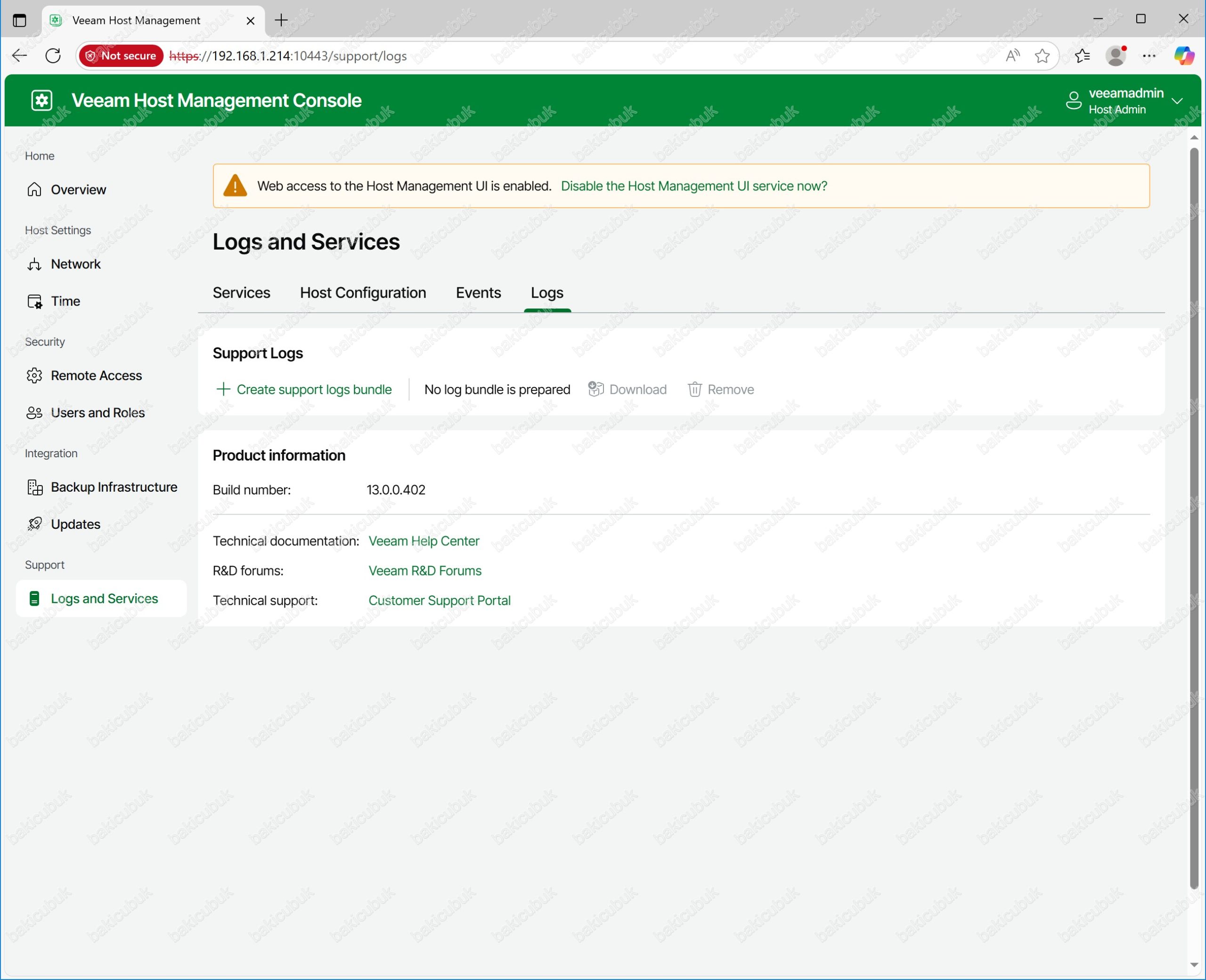The image size is (1206, 980).
Task: Open Users and Roles menu item
Action: point(98,413)
